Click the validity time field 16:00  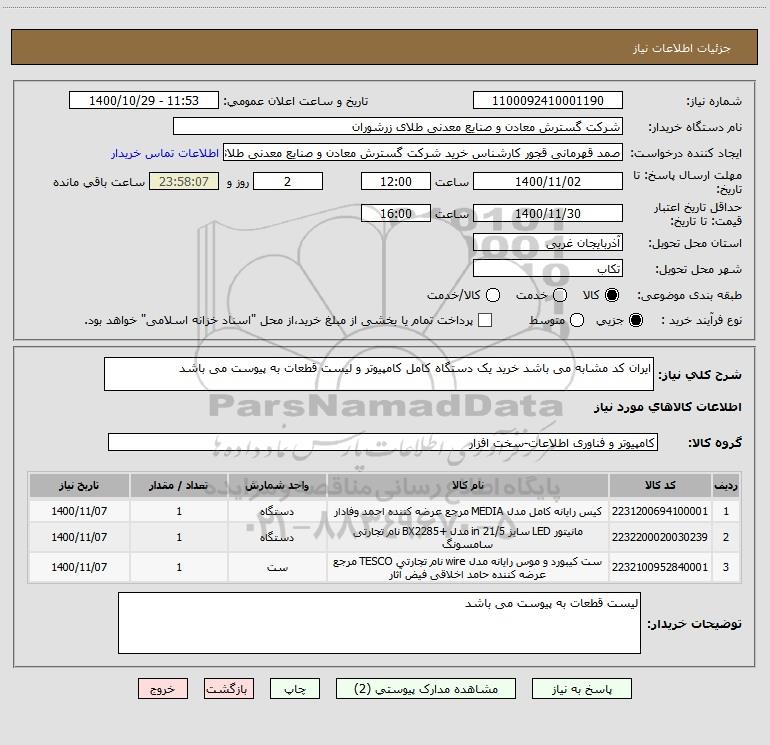[396, 213]
